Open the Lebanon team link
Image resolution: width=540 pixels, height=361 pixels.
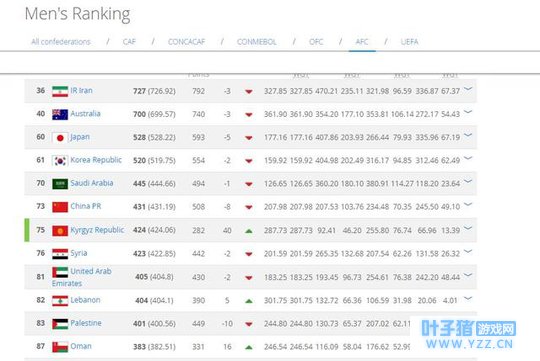click(85, 300)
